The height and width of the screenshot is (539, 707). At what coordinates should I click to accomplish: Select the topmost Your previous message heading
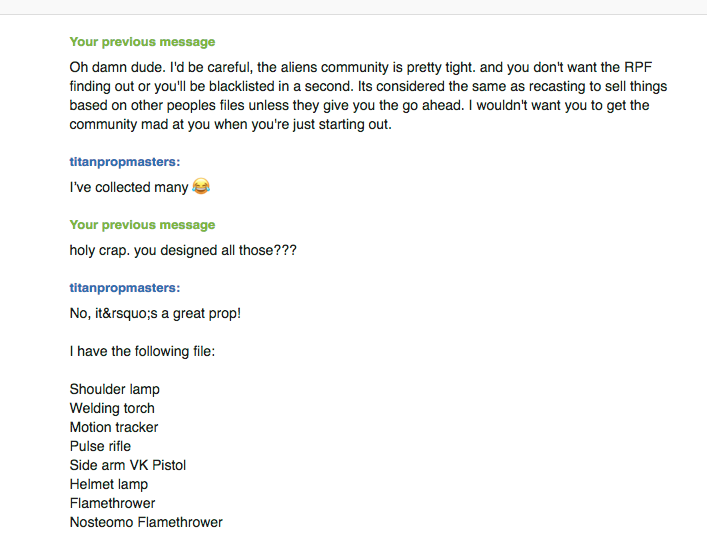[142, 42]
